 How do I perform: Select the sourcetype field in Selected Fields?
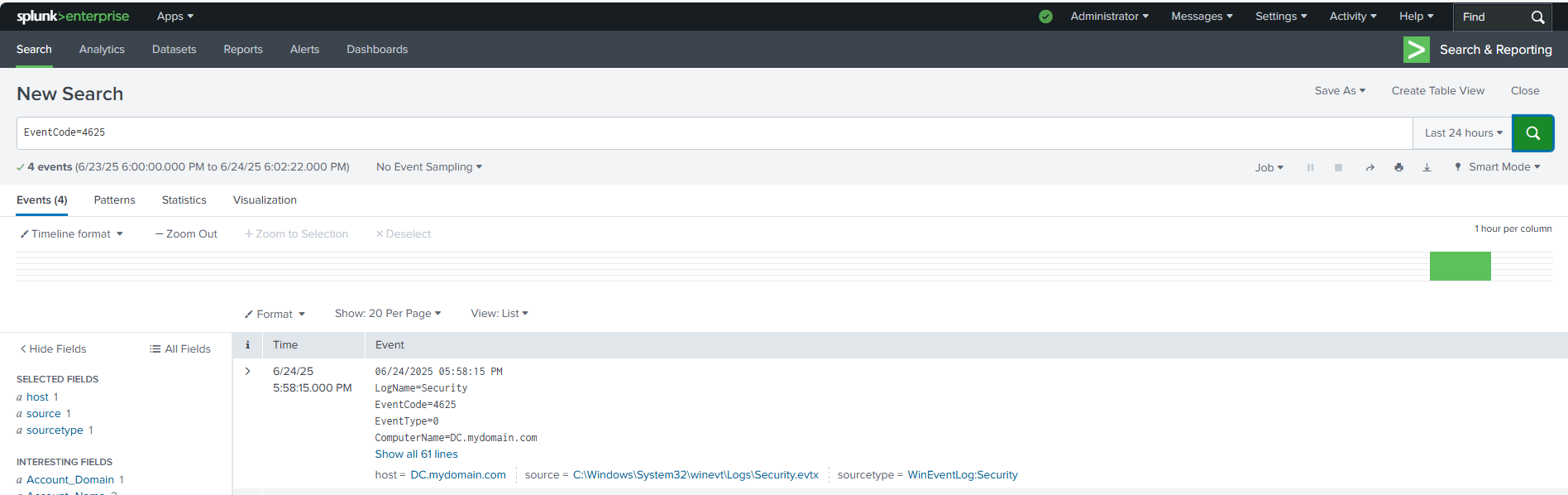pos(55,430)
